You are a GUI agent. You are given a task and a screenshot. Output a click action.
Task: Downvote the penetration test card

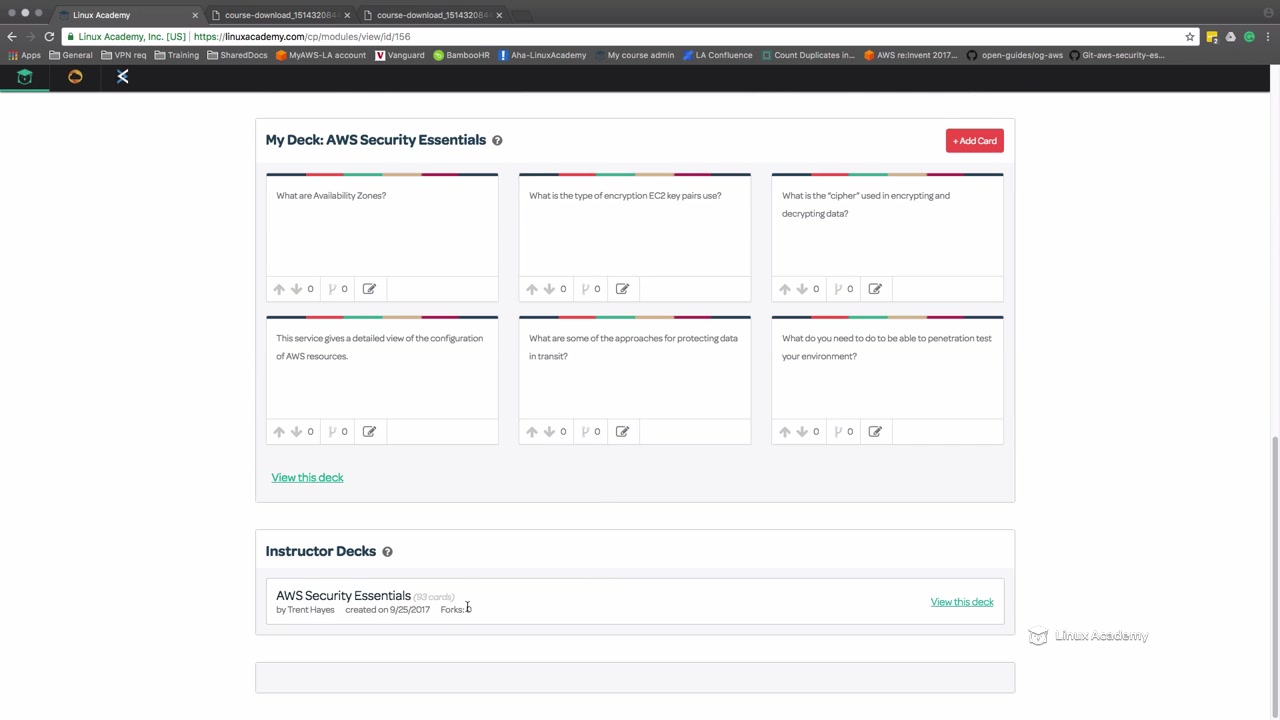tap(802, 432)
